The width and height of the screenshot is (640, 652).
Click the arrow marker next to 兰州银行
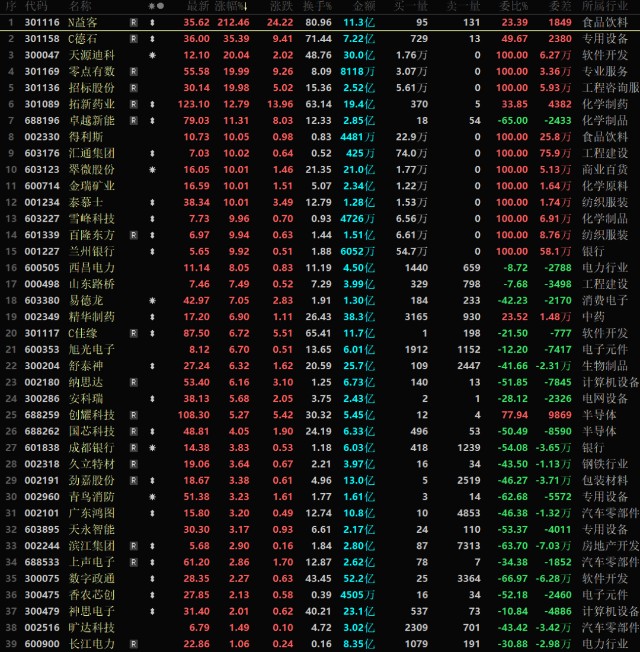tap(152, 252)
